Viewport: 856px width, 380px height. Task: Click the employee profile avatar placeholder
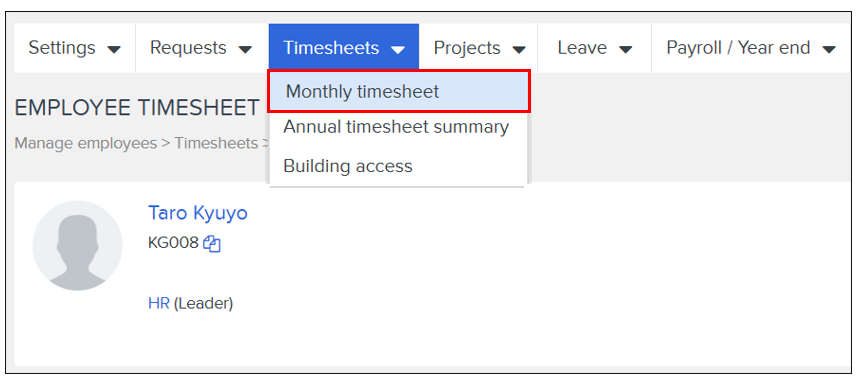pyautogui.click(x=78, y=245)
